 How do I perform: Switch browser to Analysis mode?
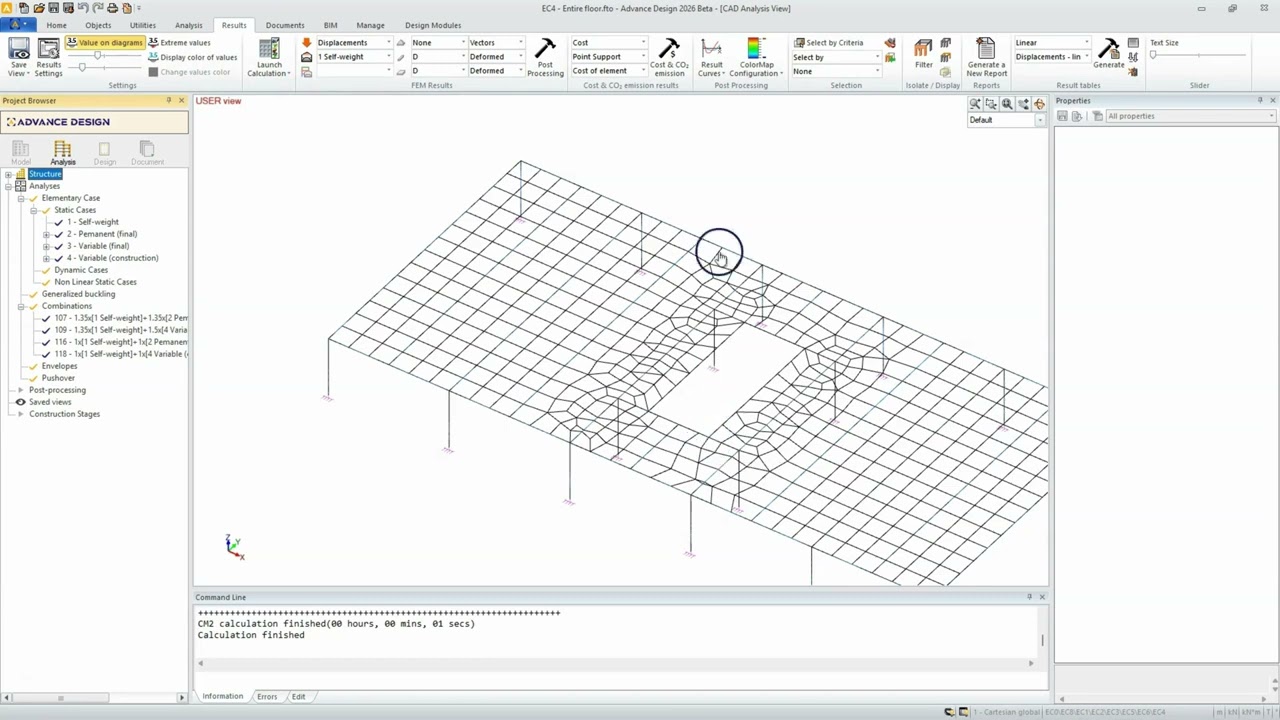62,152
